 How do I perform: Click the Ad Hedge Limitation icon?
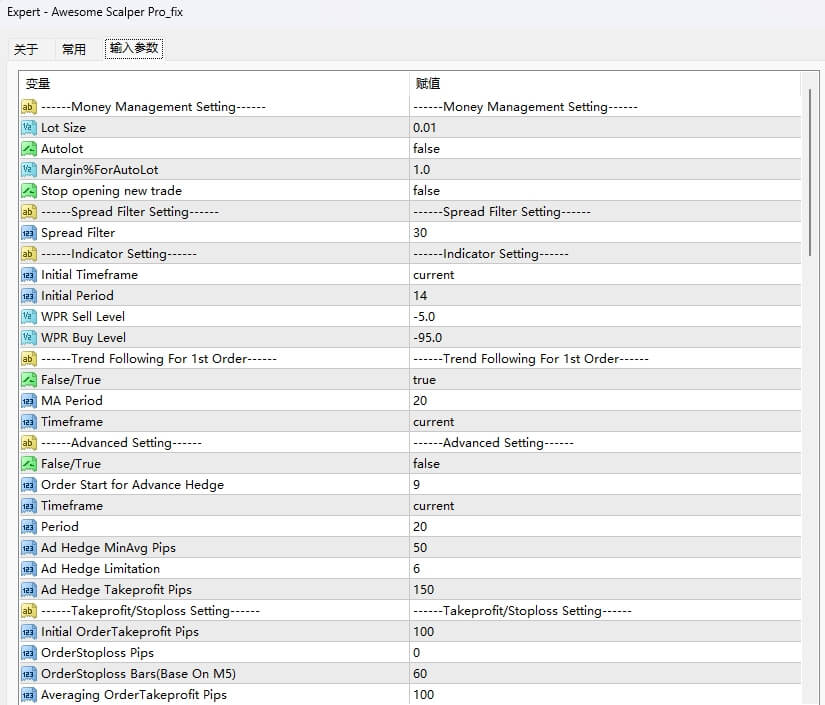(x=28, y=569)
